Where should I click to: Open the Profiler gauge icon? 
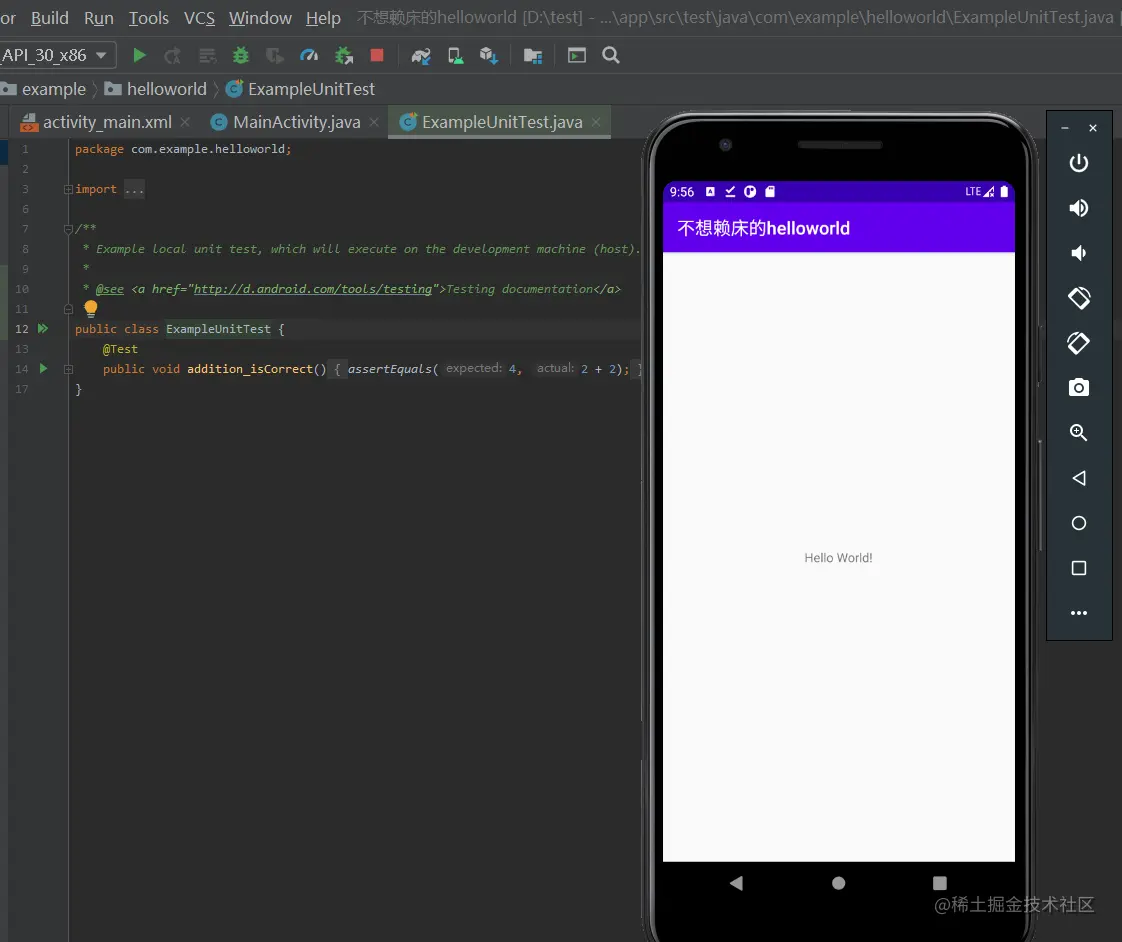pyautogui.click(x=308, y=55)
